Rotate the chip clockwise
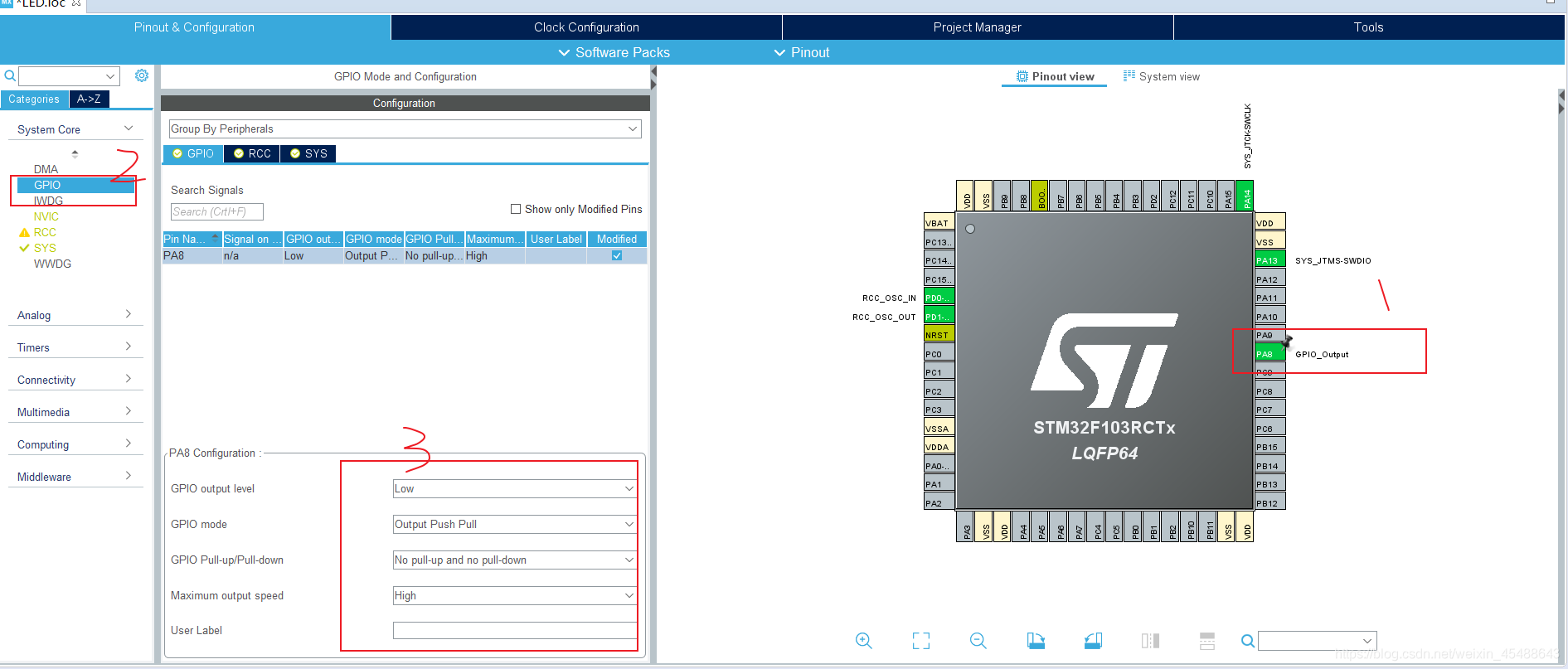The height and width of the screenshot is (669, 1568). pos(1036,641)
